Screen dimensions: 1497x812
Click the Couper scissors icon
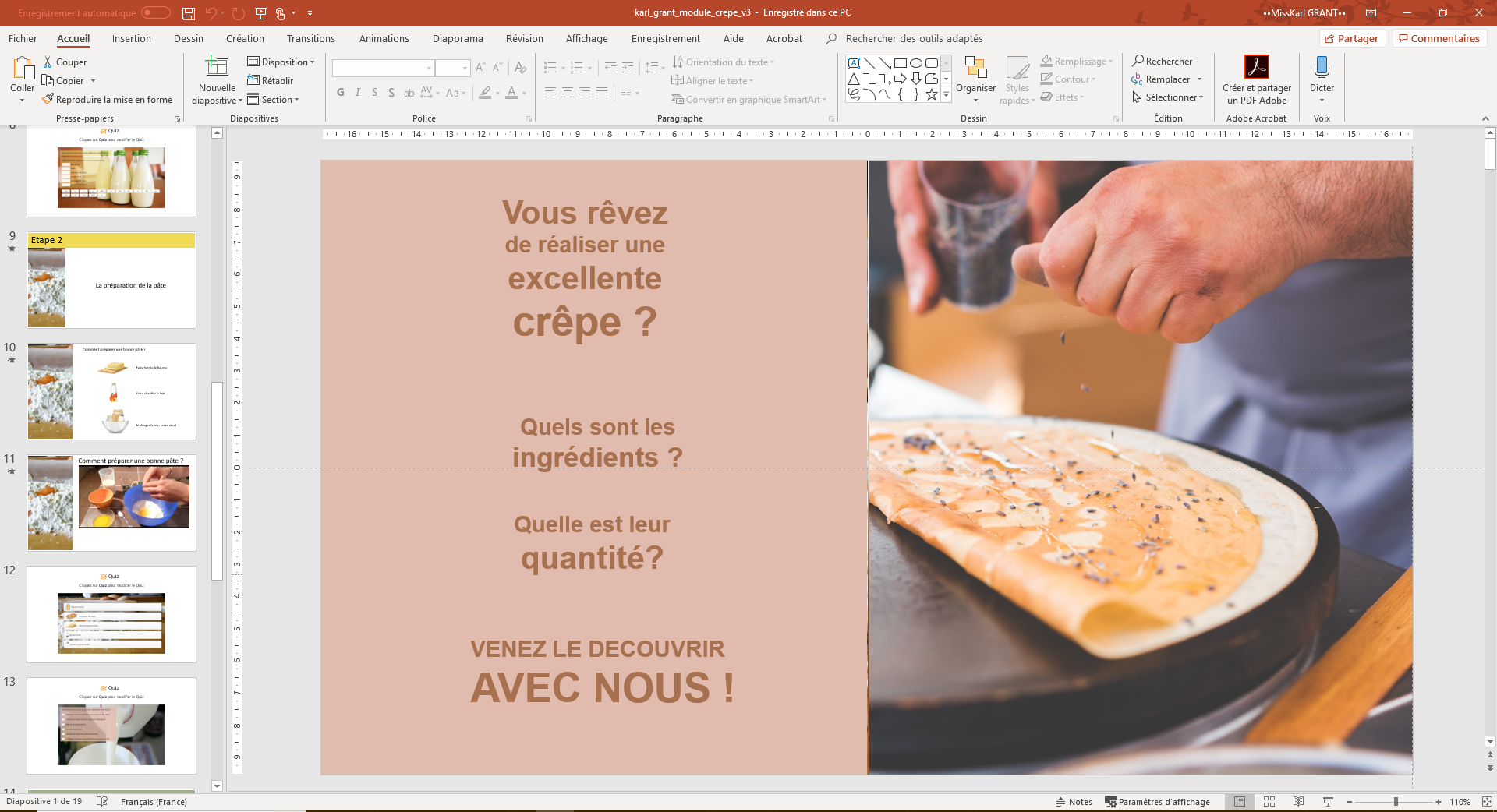(48, 62)
